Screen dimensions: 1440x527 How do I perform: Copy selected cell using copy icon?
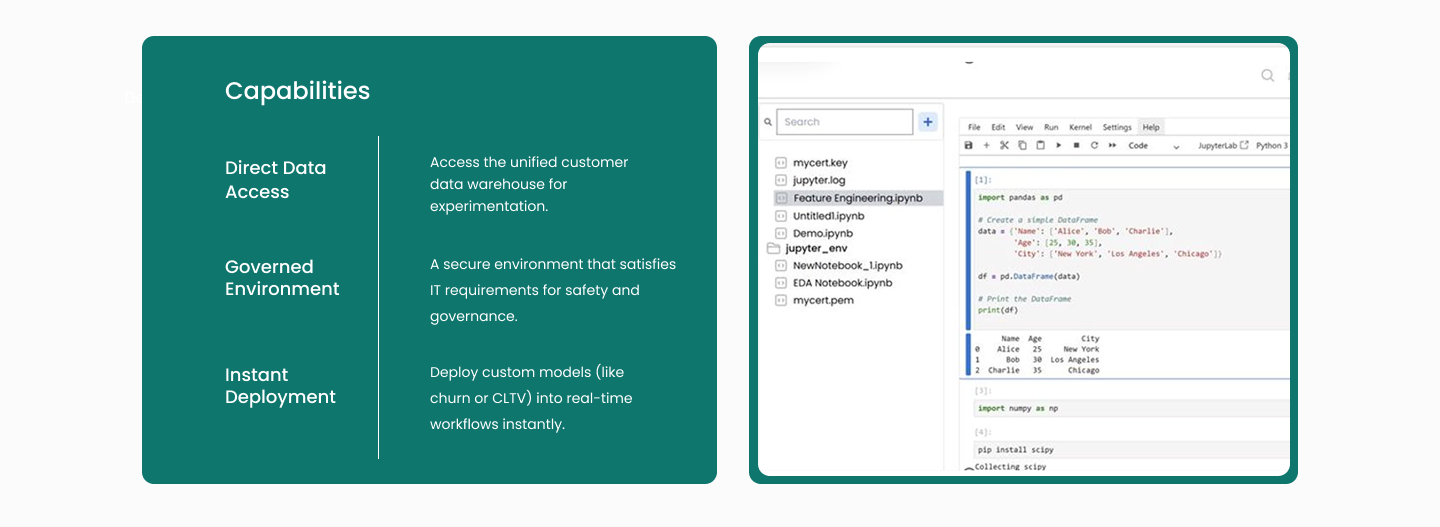(1022, 146)
